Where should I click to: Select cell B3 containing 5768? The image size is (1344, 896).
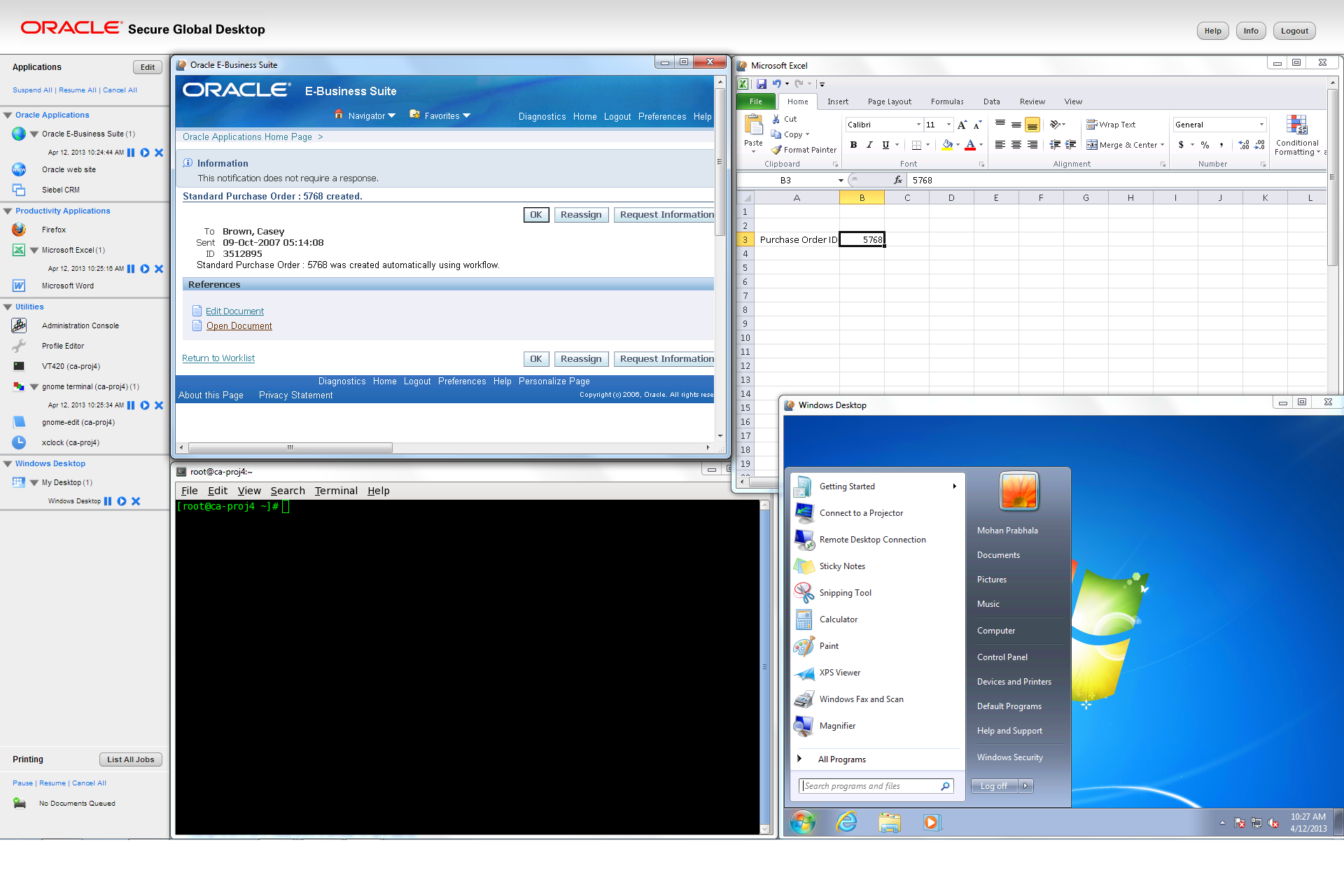click(x=862, y=239)
